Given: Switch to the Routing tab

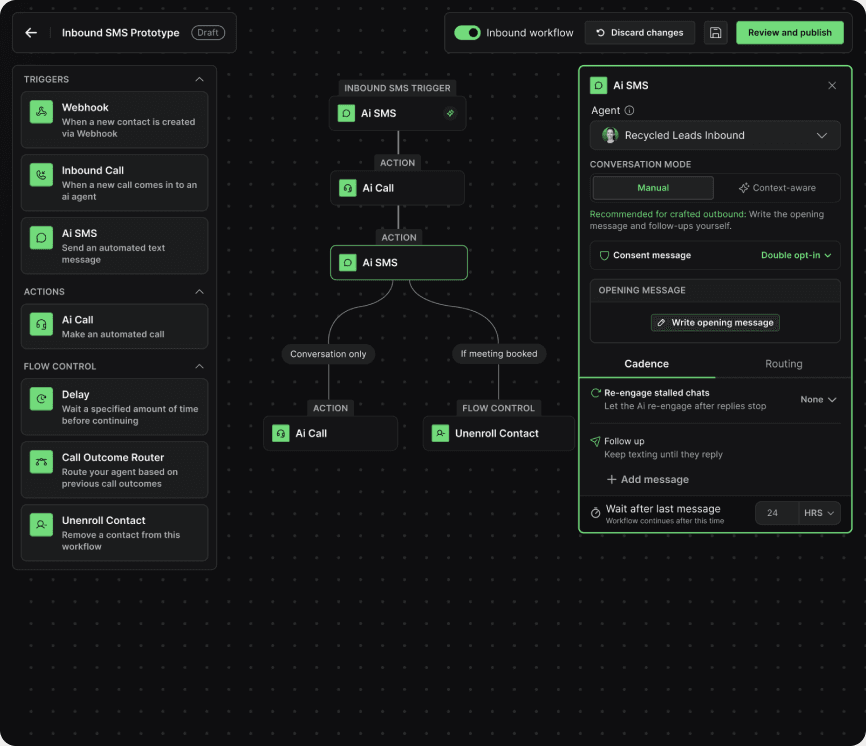Looking at the screenshot, I should point(783,364).
